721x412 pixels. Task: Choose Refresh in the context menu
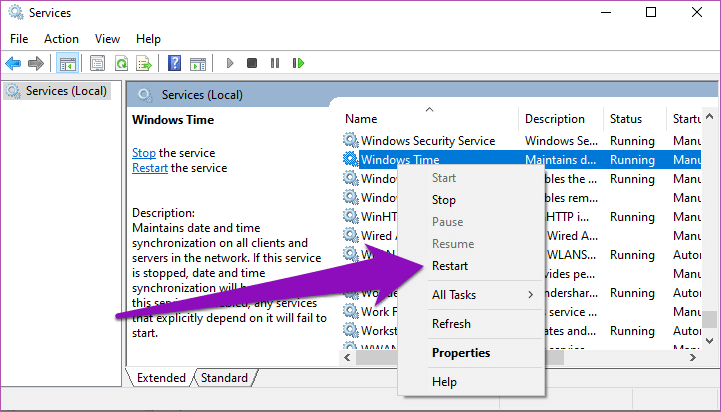coord(471,324)
